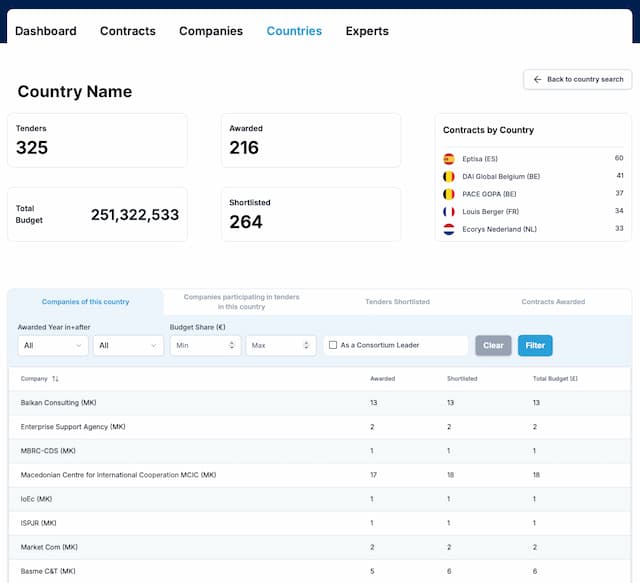Open the first Awarded Year All dropdown
640x583 pixels.
53,345
